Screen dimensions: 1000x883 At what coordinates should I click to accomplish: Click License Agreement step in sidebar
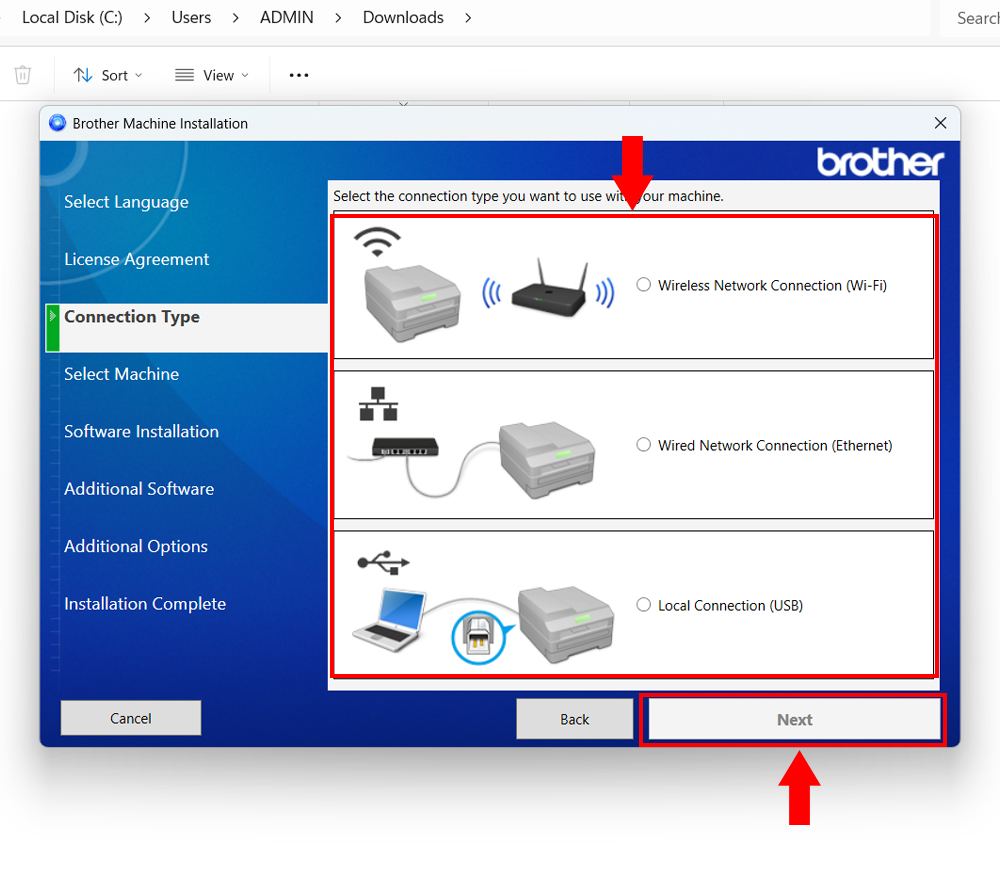click(136, 259)
